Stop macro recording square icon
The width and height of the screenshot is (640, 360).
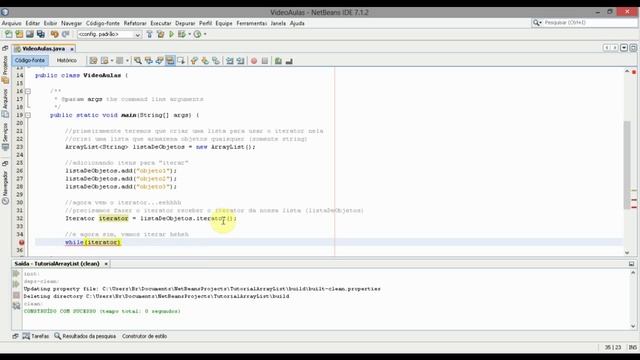pos(265,61)
